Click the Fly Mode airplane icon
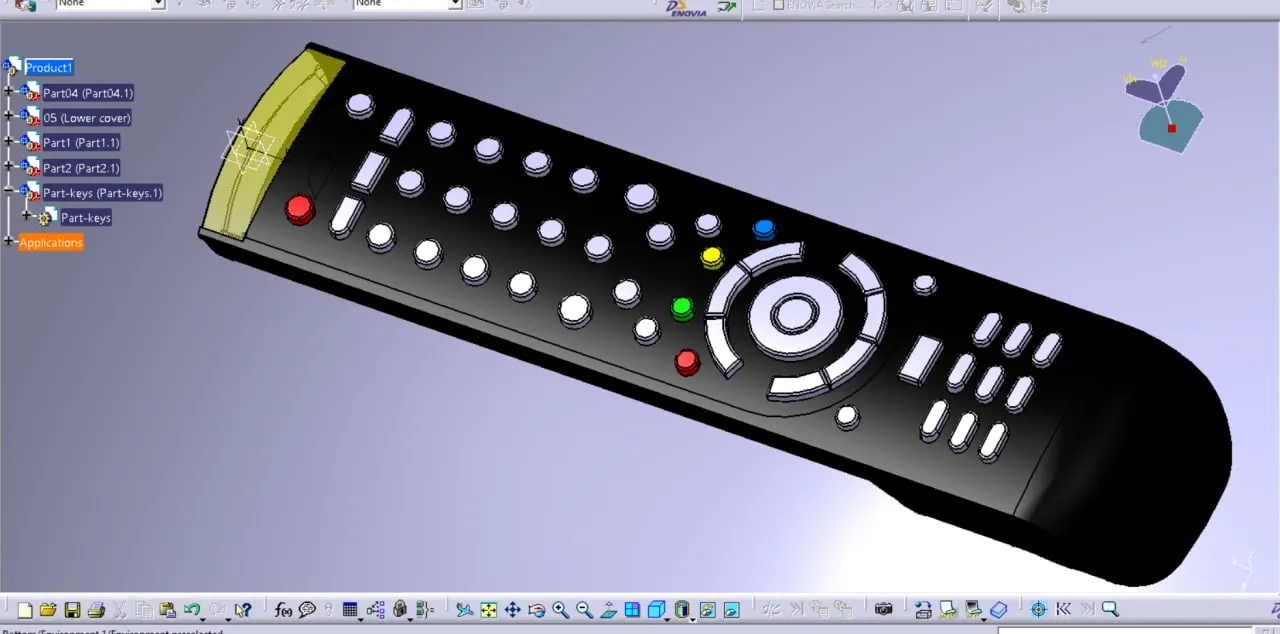The image size is (1280, 634). tap(464, 610)
